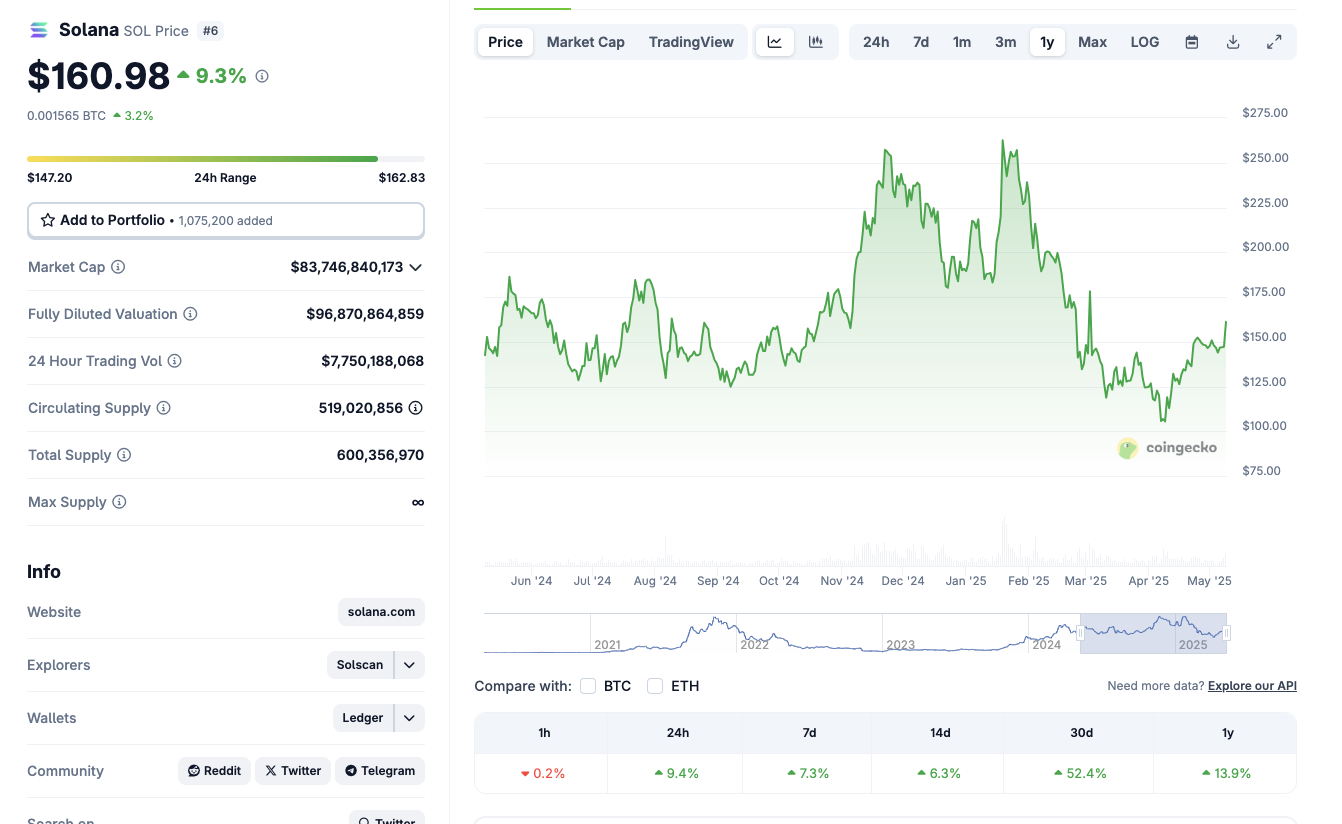Switch to the line chart view icon
Screen dimensions: 1342x824
[x=775, y=42]
